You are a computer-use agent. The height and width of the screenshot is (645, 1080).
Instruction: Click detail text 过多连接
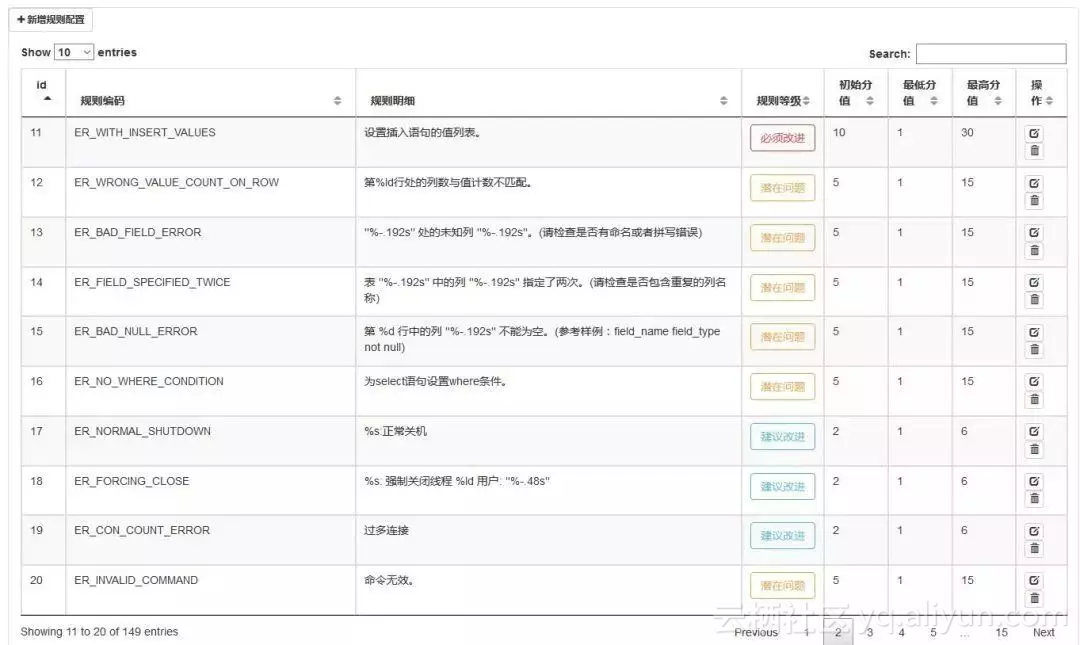pyautogui.click(x=386, y=530)
